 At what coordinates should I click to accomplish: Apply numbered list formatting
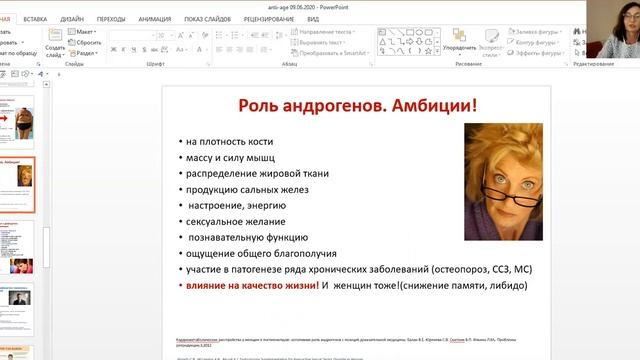[236, 36]
